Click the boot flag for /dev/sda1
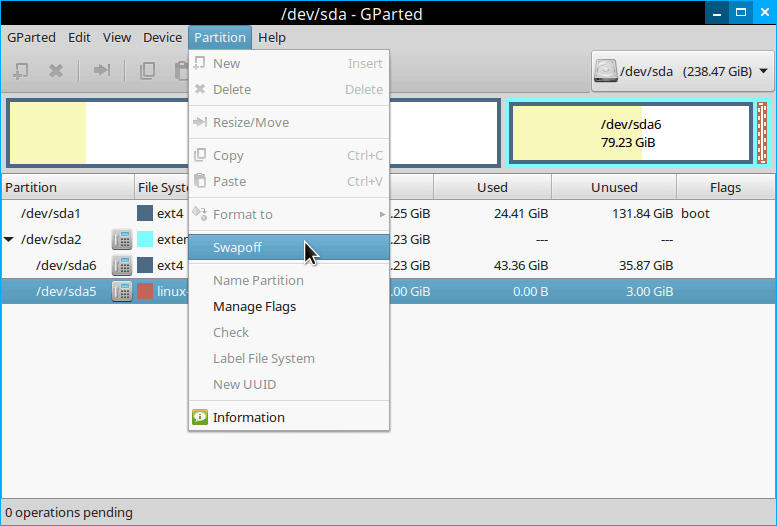 click(695, 214)
